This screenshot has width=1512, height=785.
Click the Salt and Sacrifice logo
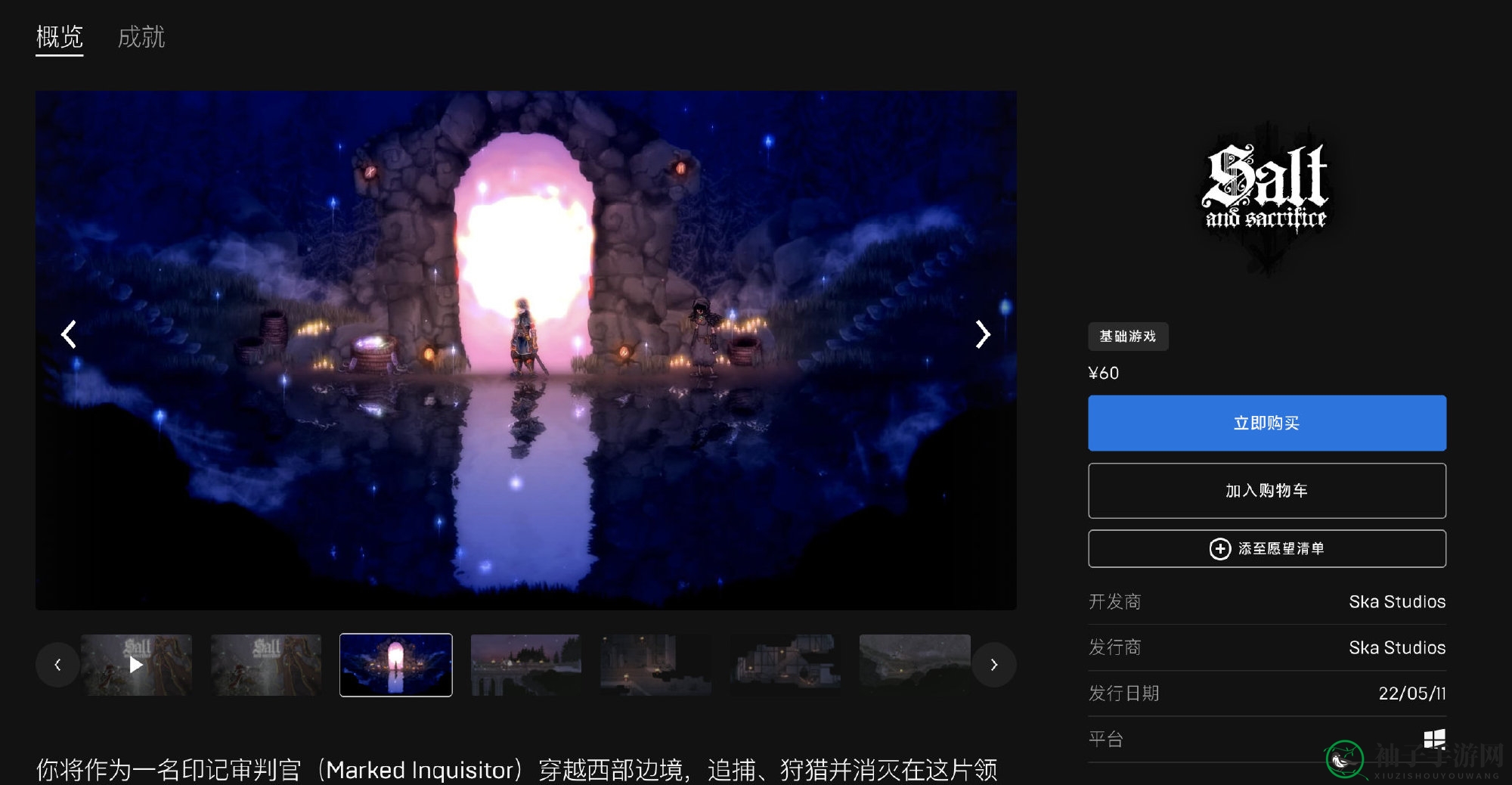tap(1267, 197)
